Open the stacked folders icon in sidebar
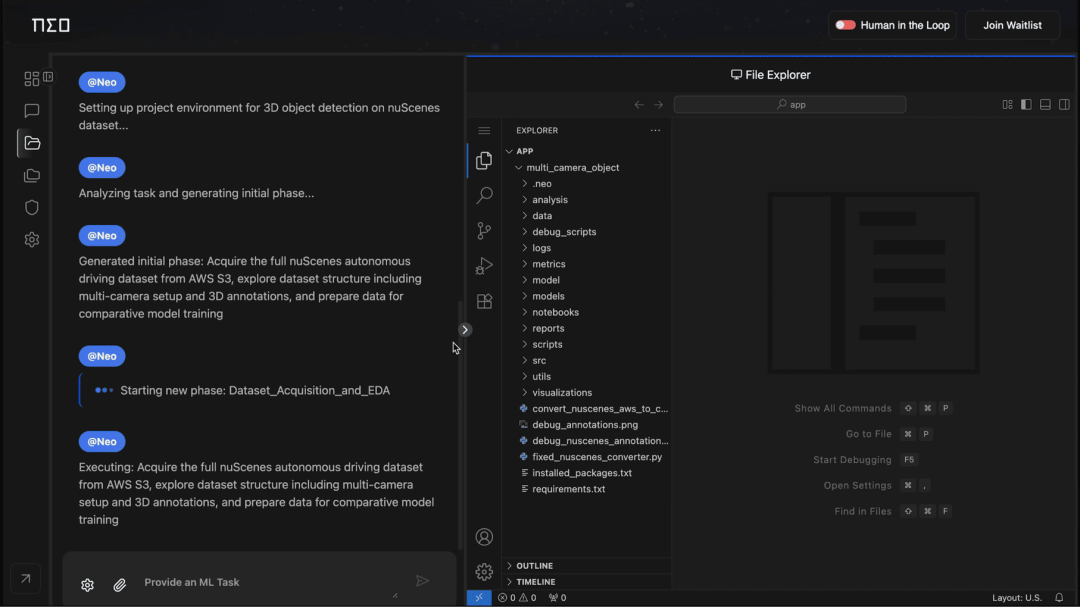The image size is (1080, 607). coord(32,176)
